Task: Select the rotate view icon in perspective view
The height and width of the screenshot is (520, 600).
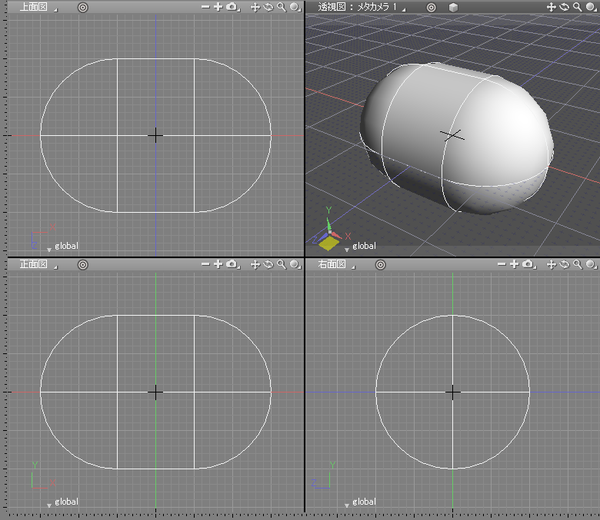Action: (564, 7)
